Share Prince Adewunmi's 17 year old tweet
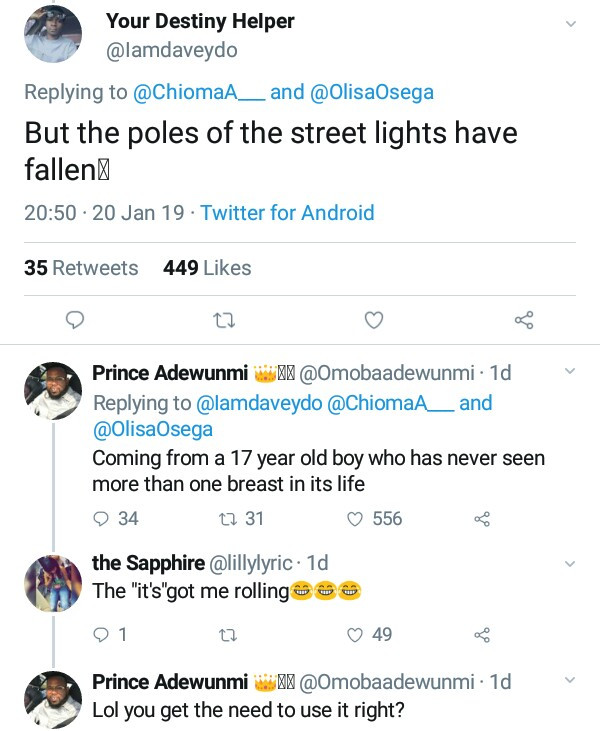The height and width of the screenshot is (731, 600). pyautogui.click(x=481, y=518)
